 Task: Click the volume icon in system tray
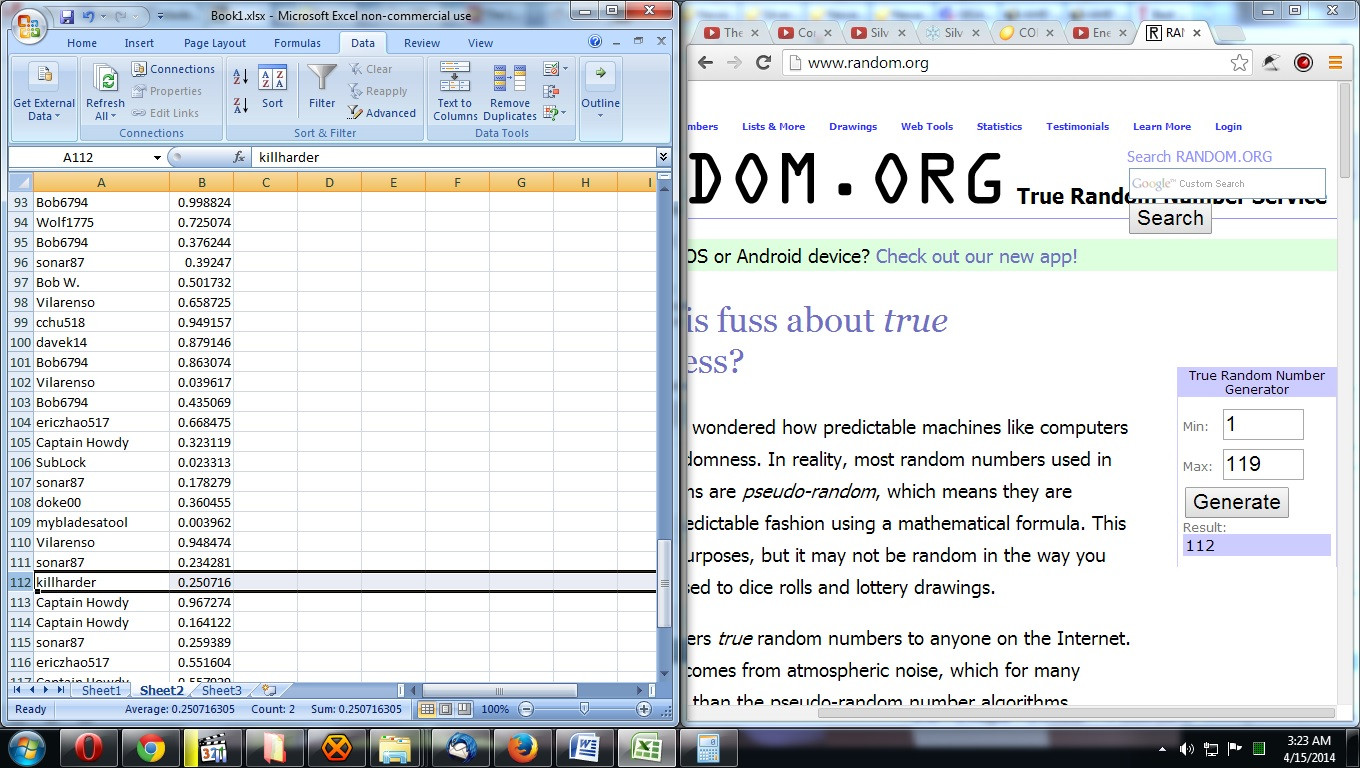coord(1187,748)
